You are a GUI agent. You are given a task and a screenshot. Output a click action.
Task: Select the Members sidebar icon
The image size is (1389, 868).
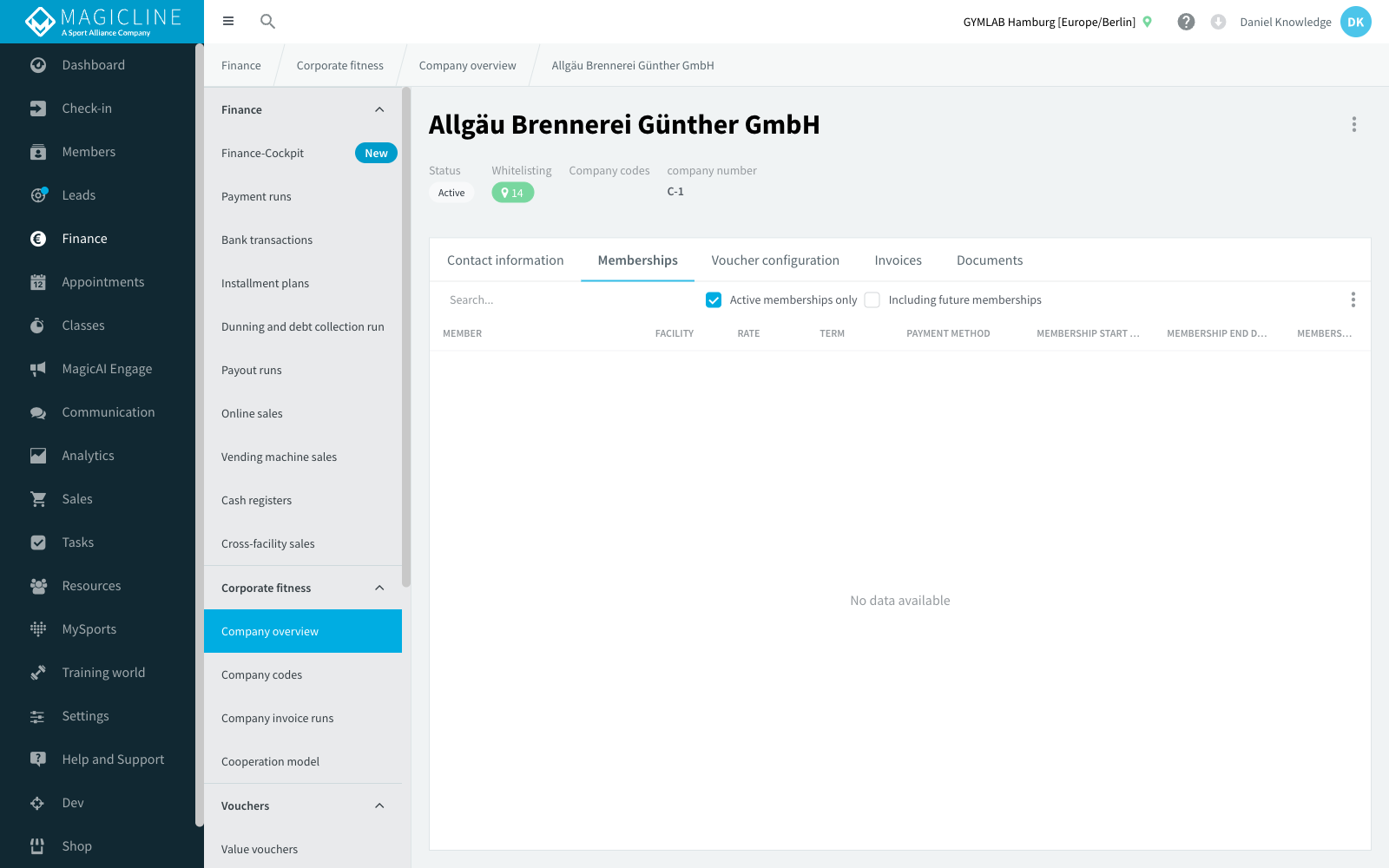point(38,152)
